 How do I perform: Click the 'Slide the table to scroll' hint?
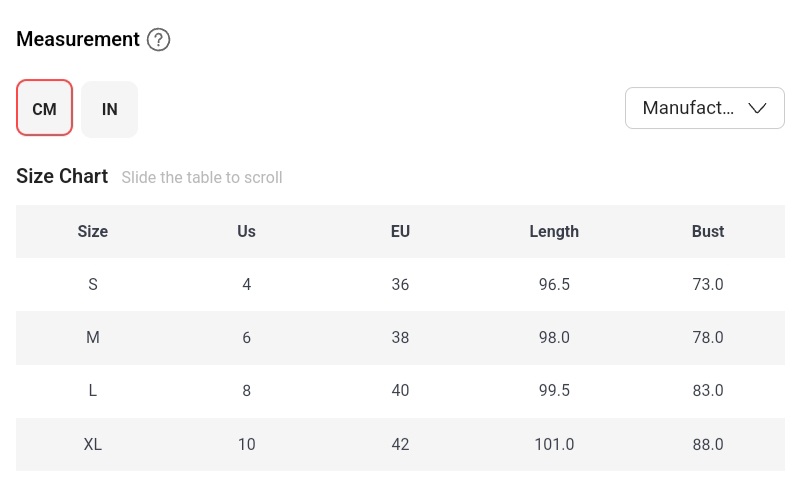202,178
